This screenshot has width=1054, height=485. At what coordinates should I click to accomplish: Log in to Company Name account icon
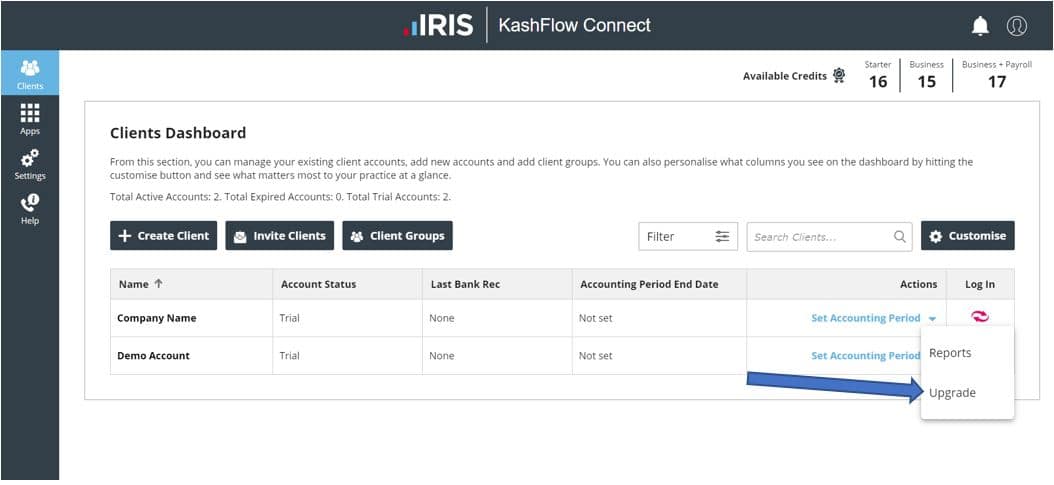pyautogui.click(x=980, y=317)
